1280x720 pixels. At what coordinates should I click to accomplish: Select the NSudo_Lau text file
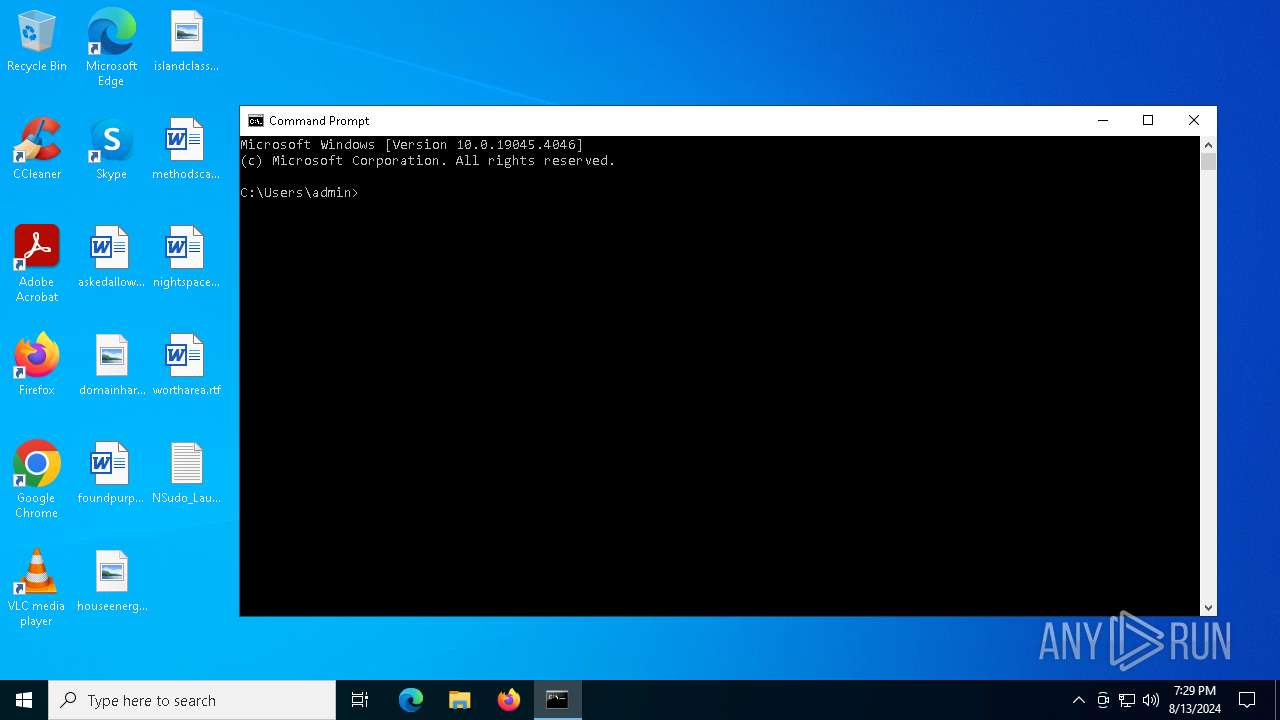[186, 474]
